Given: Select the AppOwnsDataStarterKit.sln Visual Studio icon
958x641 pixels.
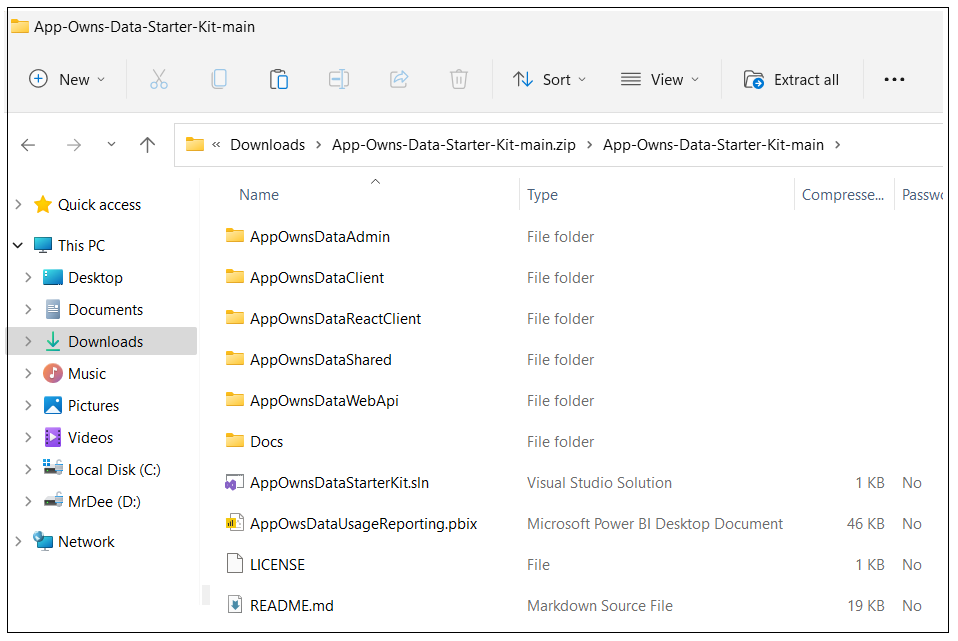Looking at the screenshot, I should [x=235, y=482].
